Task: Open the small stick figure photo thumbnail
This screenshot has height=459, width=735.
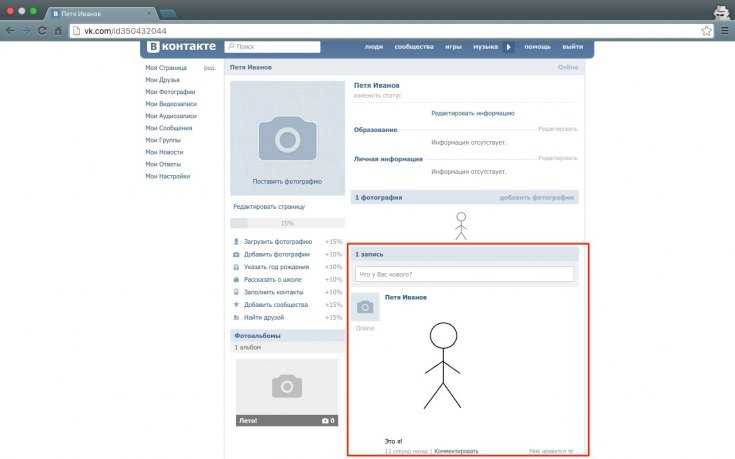Action: (461, 226)
